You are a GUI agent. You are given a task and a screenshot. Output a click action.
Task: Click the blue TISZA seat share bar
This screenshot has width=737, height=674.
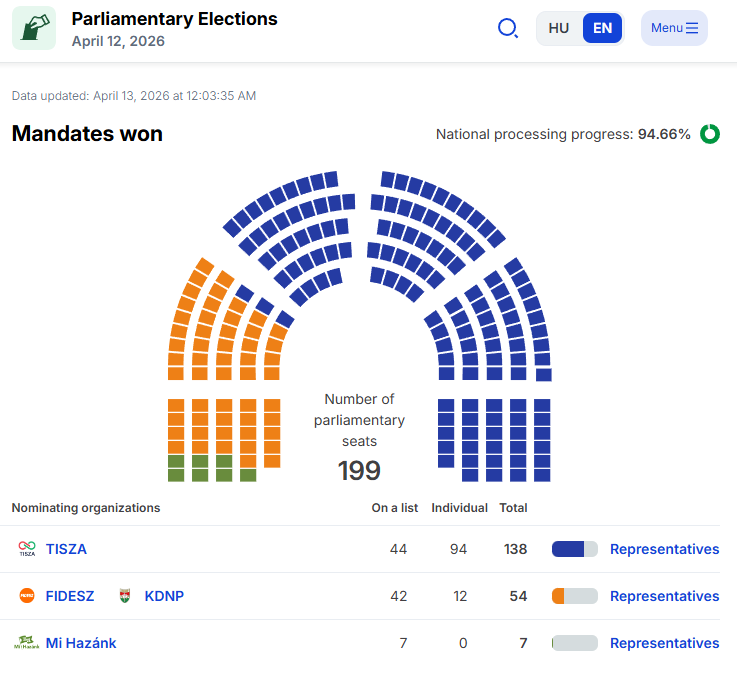coord(574,549)
